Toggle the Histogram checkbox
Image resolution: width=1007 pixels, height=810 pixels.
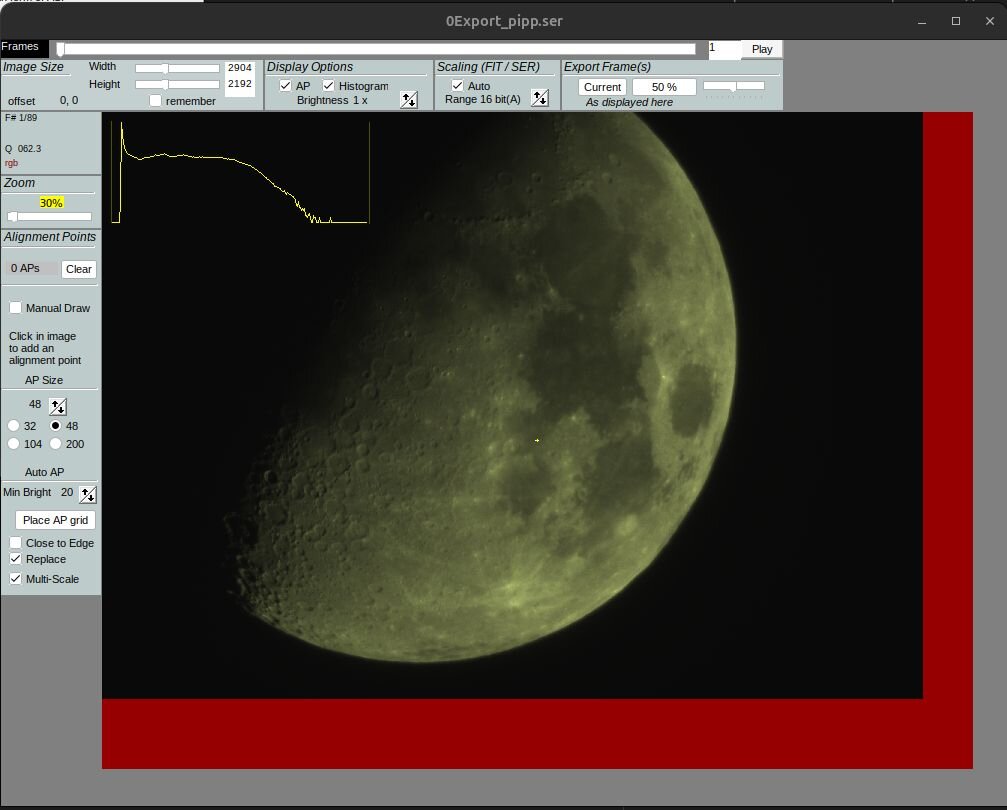pos(328,85)
